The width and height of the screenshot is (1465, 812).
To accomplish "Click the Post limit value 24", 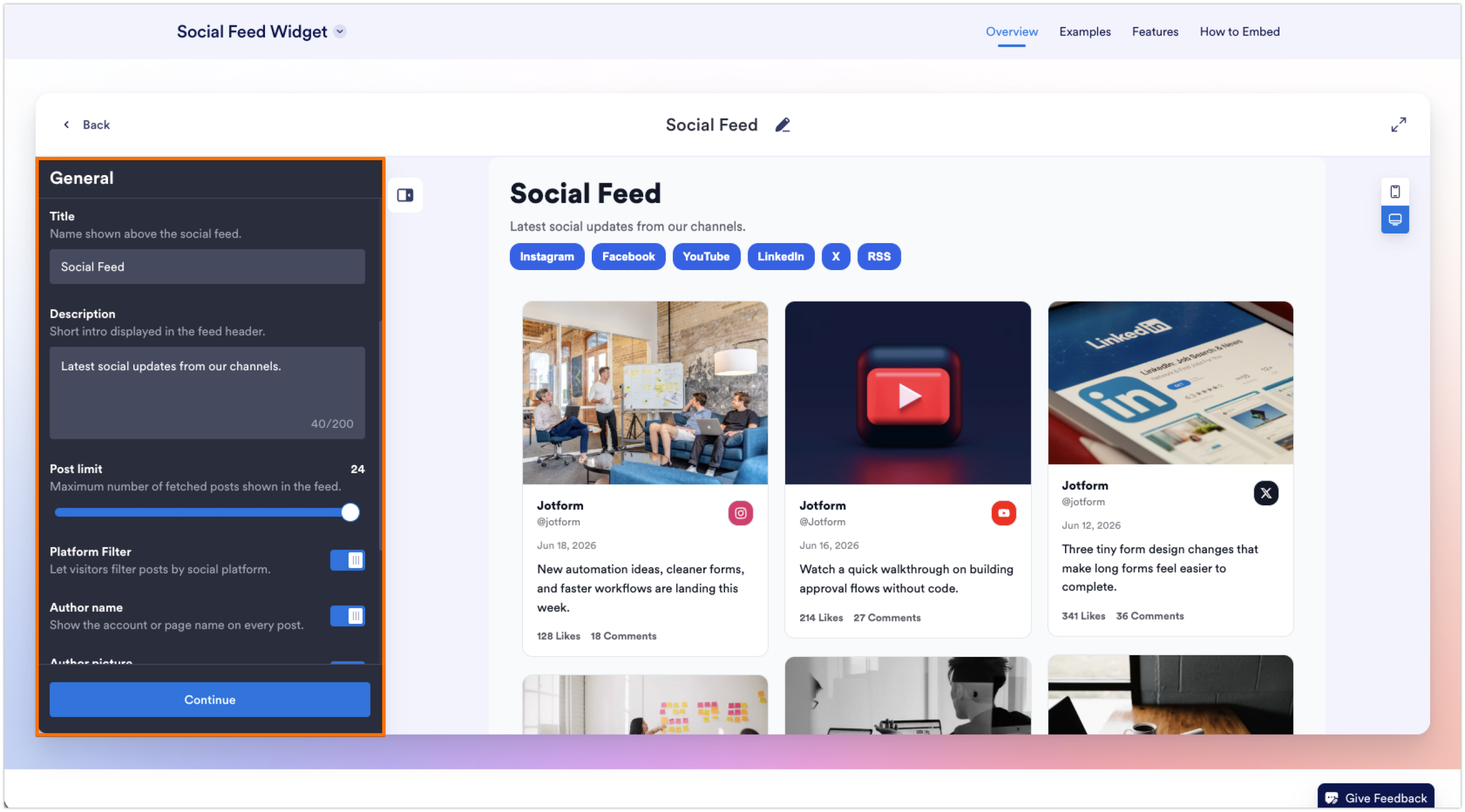I will [358, 469].
